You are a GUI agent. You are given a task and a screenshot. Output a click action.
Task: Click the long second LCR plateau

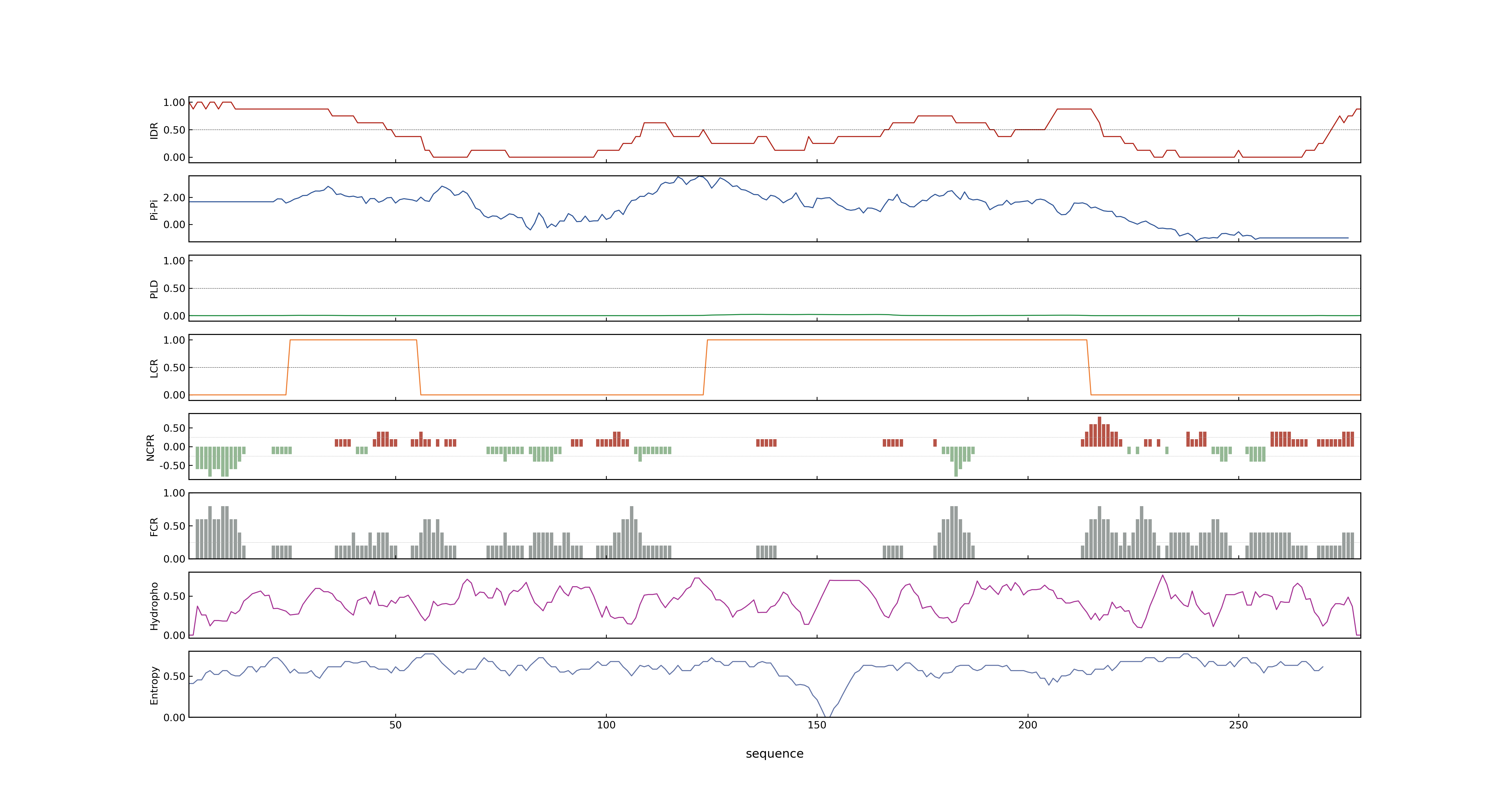pyautogui.click(x=897, y=340)
